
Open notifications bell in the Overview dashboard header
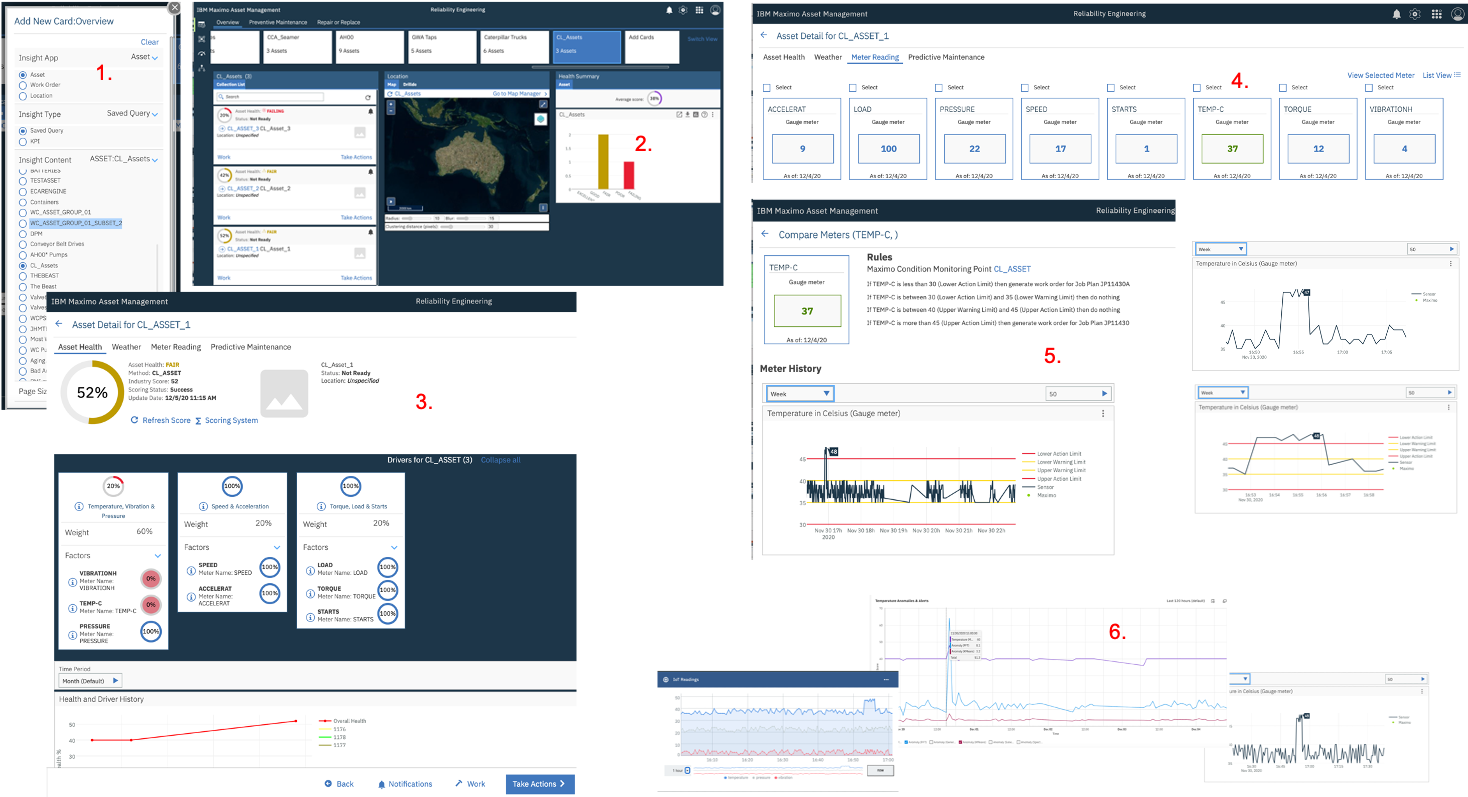pos(669,9)
